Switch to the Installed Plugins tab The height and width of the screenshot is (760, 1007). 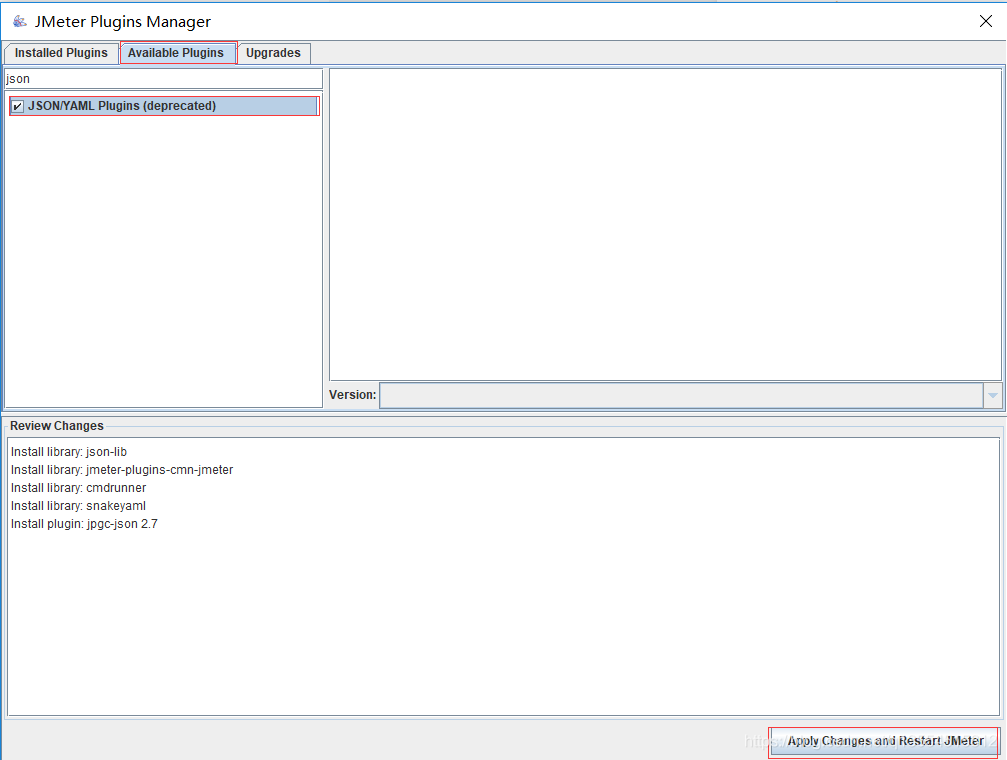[x=61, y=53]
